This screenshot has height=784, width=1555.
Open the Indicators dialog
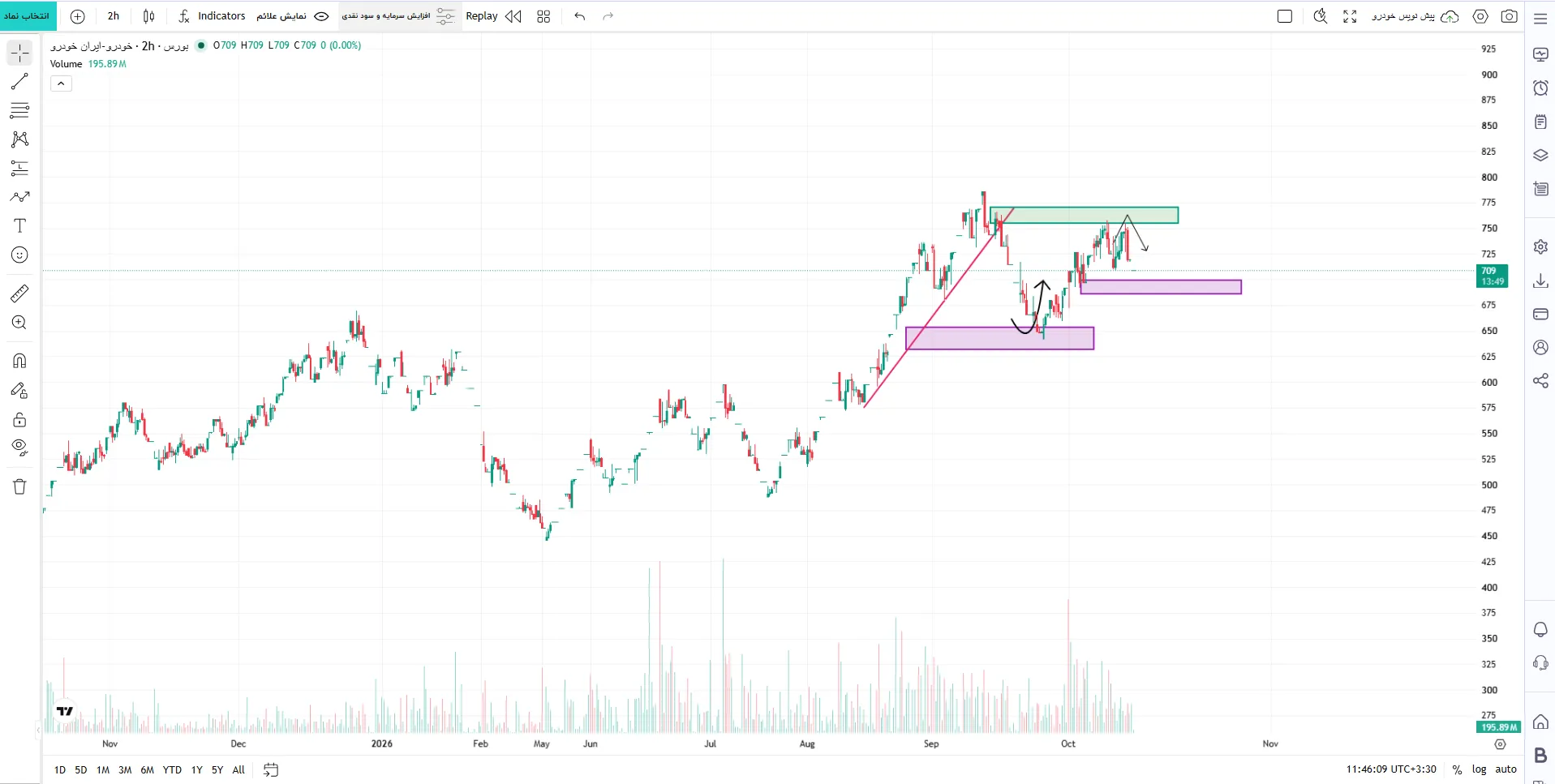[x=212, y=16]
